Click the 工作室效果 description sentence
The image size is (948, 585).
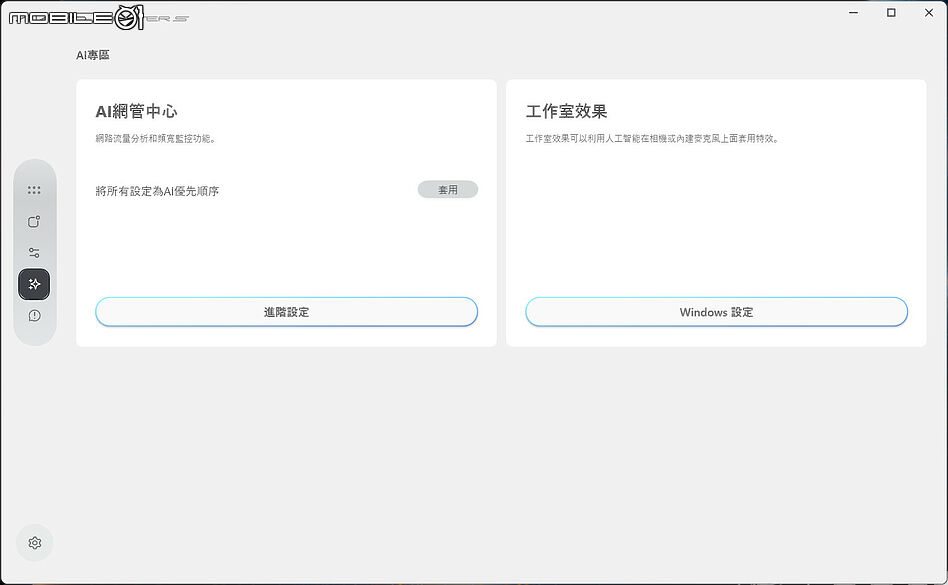tap(652, 138)
